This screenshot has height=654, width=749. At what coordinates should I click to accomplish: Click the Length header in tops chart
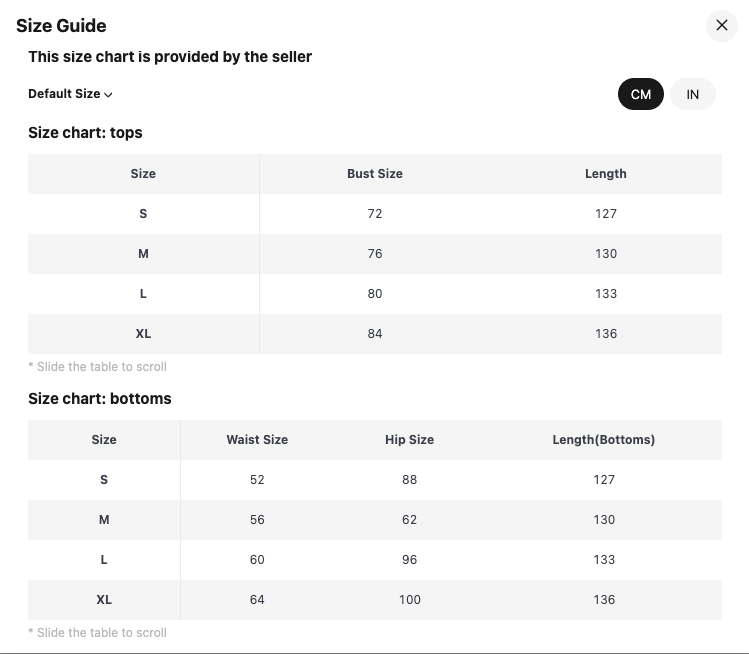pyautogui.click(x=606, y=174)
